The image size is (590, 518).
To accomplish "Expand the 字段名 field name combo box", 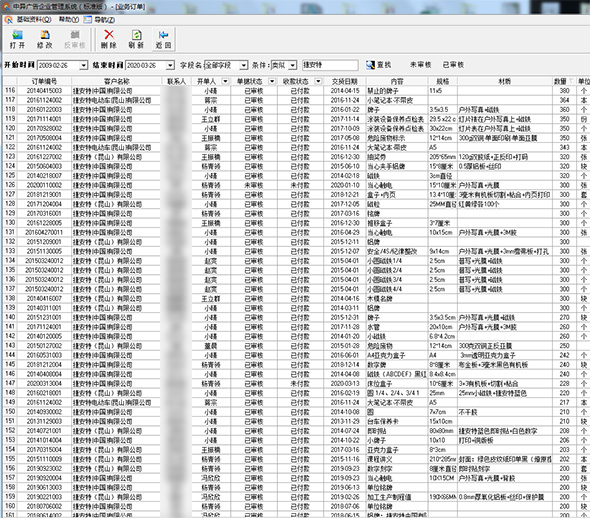I will click(x=244, y=65).
